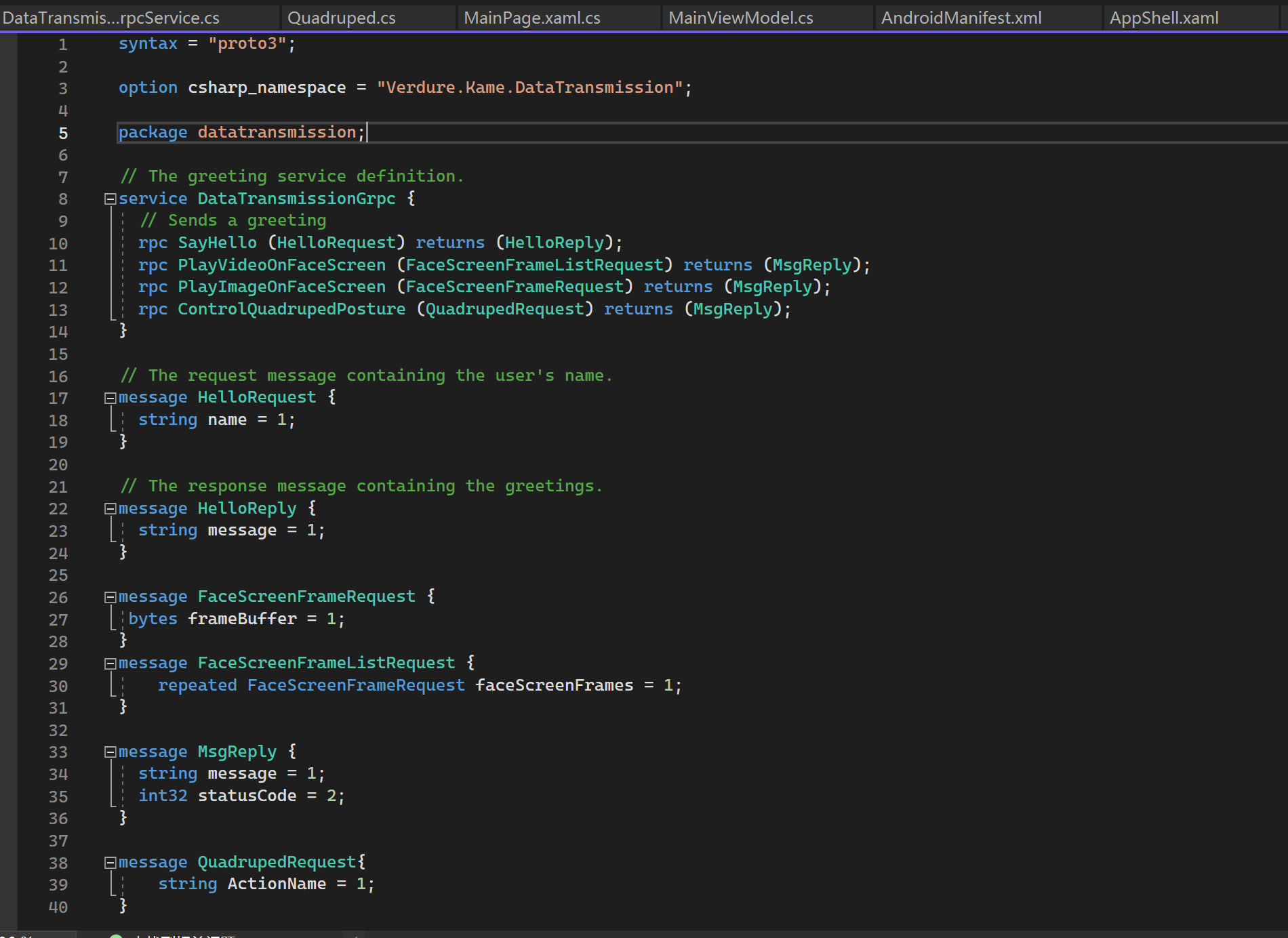
Task: Click FaceScreenFrameListRequest in rpc parameter
Action: (x=534, y=265)
